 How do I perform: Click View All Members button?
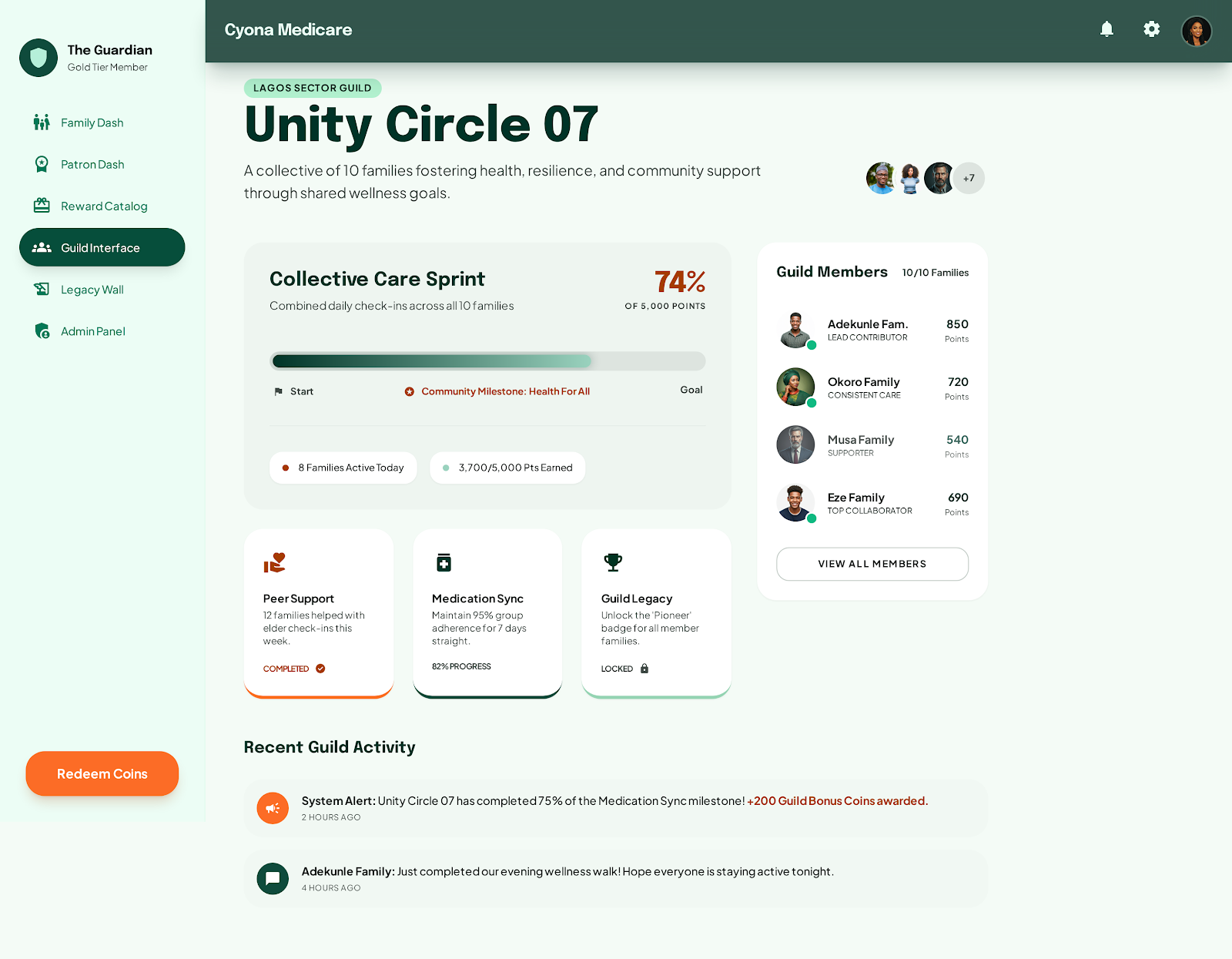pyautogui.click(x=872, y=564)
